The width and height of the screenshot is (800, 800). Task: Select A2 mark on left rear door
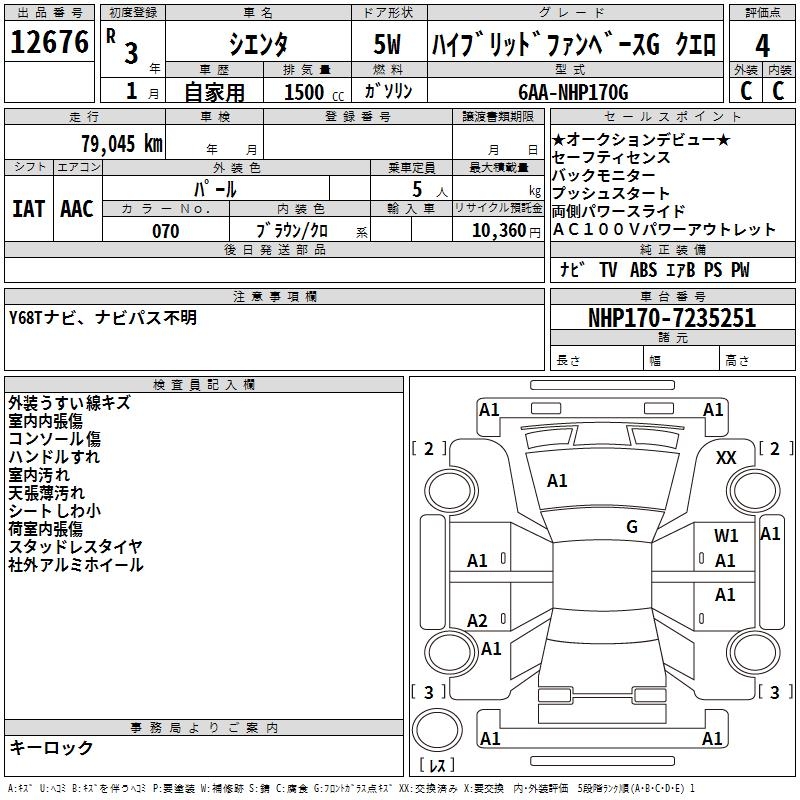click(x=477, y=621)
